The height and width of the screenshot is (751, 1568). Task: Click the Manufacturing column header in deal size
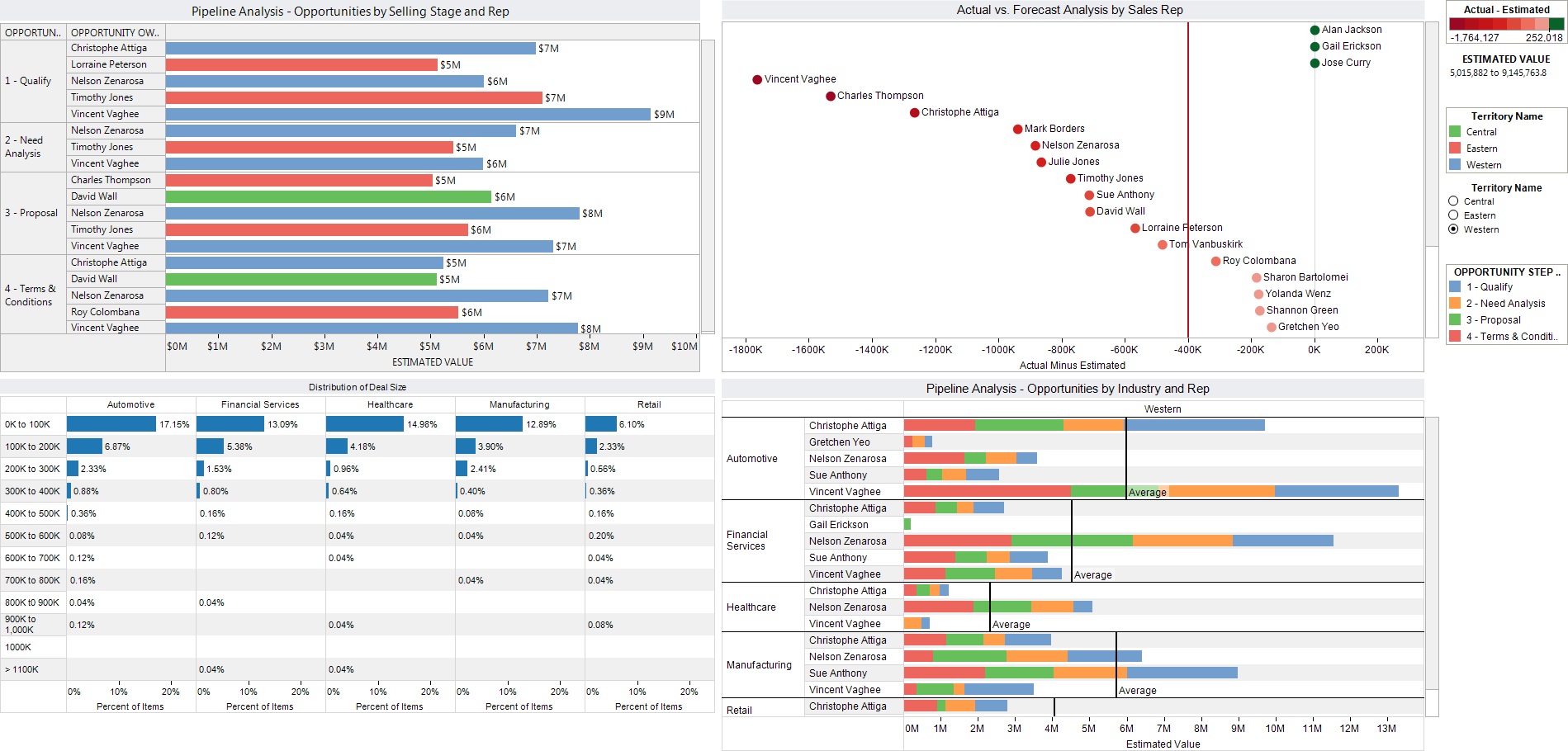pos(519,404)
